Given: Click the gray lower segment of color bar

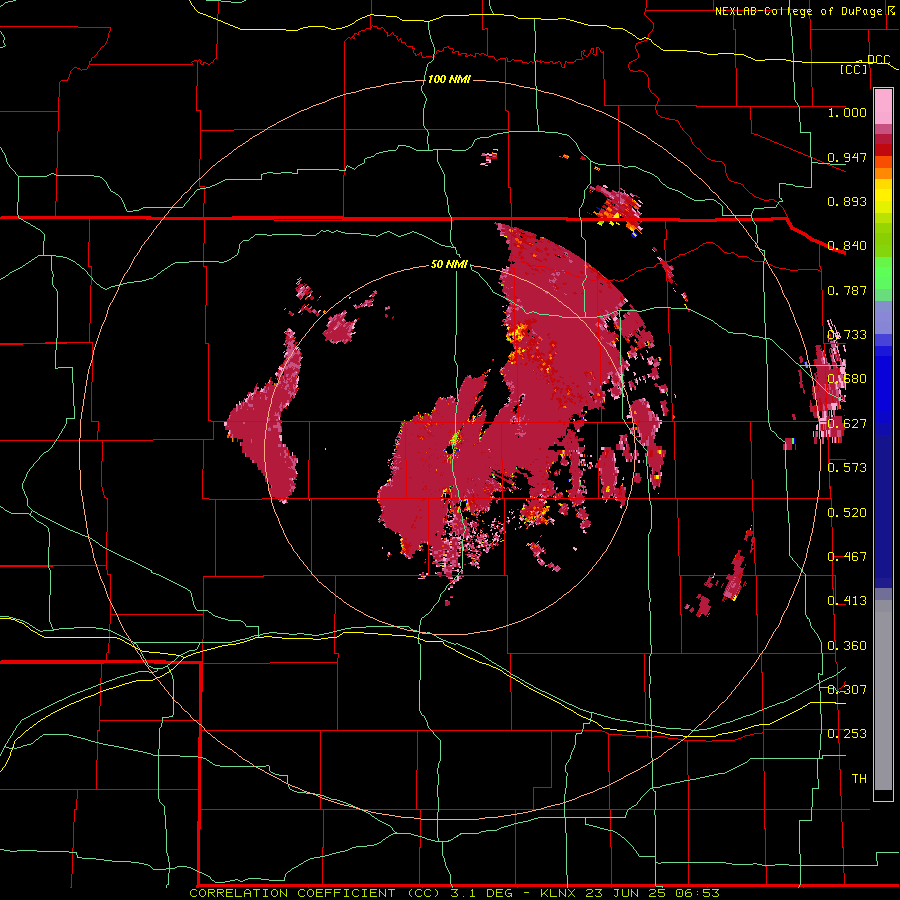Looking at the screenshot, I should (883, 695).
